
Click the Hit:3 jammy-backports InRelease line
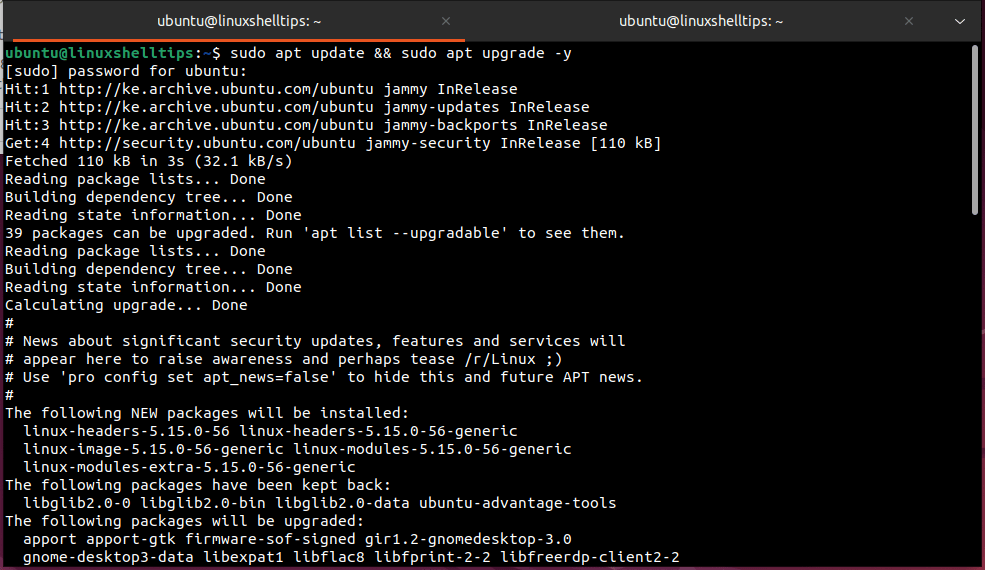306,125
